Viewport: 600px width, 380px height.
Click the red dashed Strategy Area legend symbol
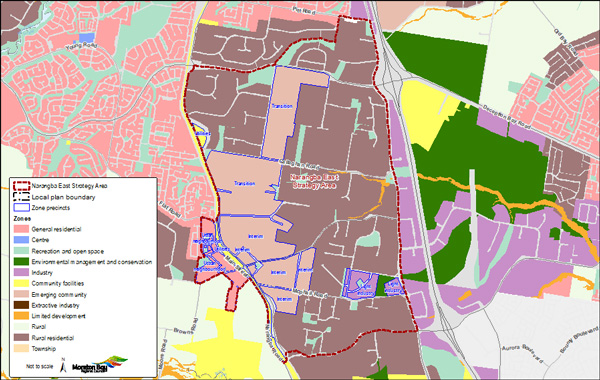click(21, 186)
